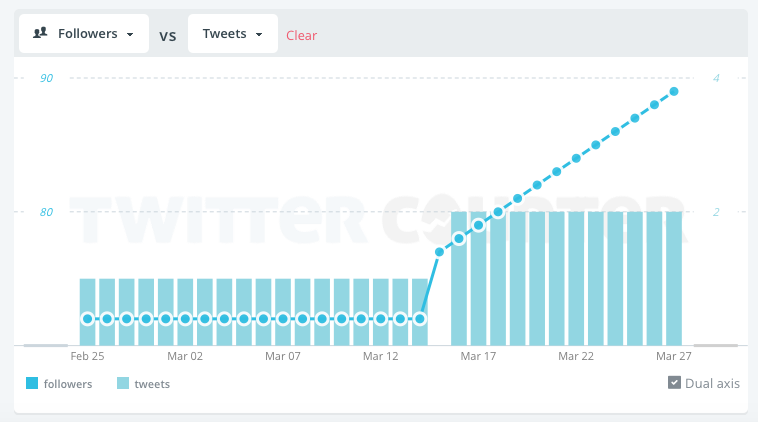Click the followers data point above Mar 17
The width and height of the screenshot is (758, 422).
(479, 225)
